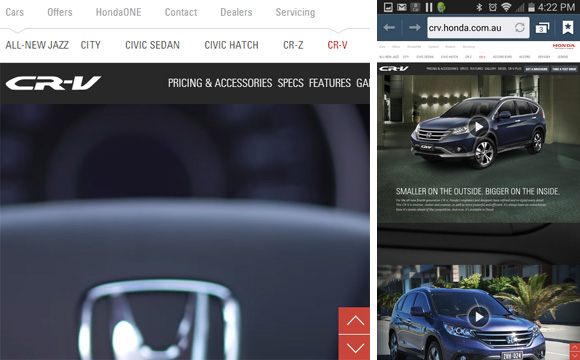Open PRICING & ACCESSORIES in the zoomed page
Image resolution: width=580 pixels, height=360 pixels.
(x=220, y=83)
